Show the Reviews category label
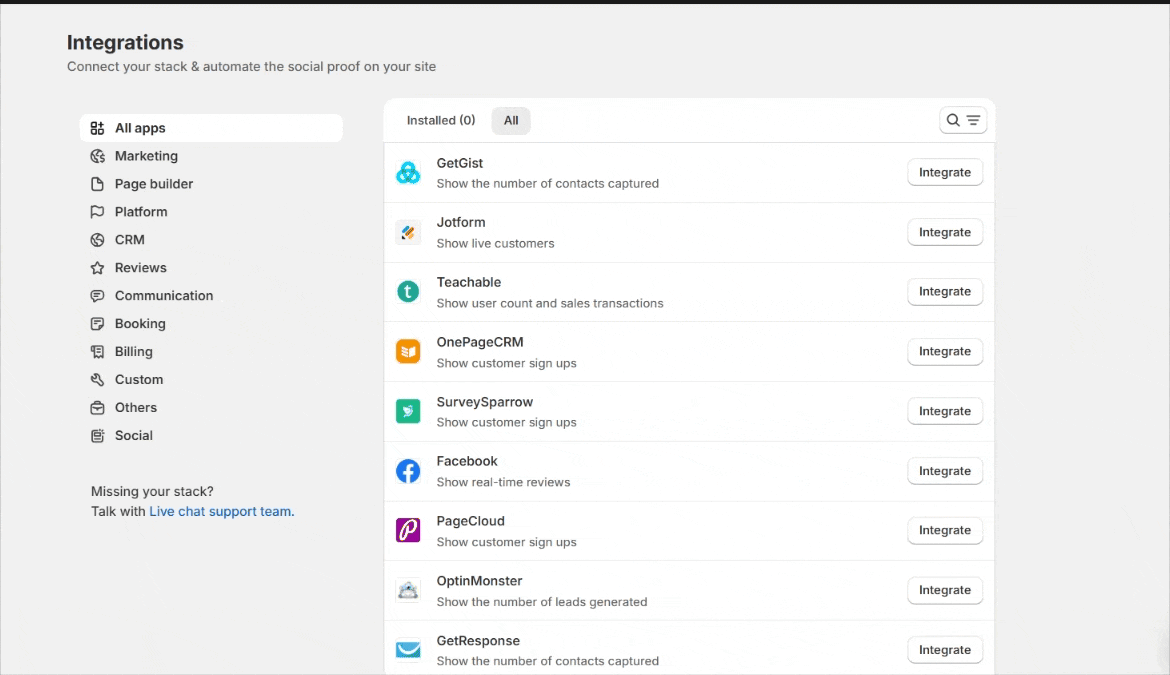The width and height of the screenshot is (1170, 675). [140, 268]
